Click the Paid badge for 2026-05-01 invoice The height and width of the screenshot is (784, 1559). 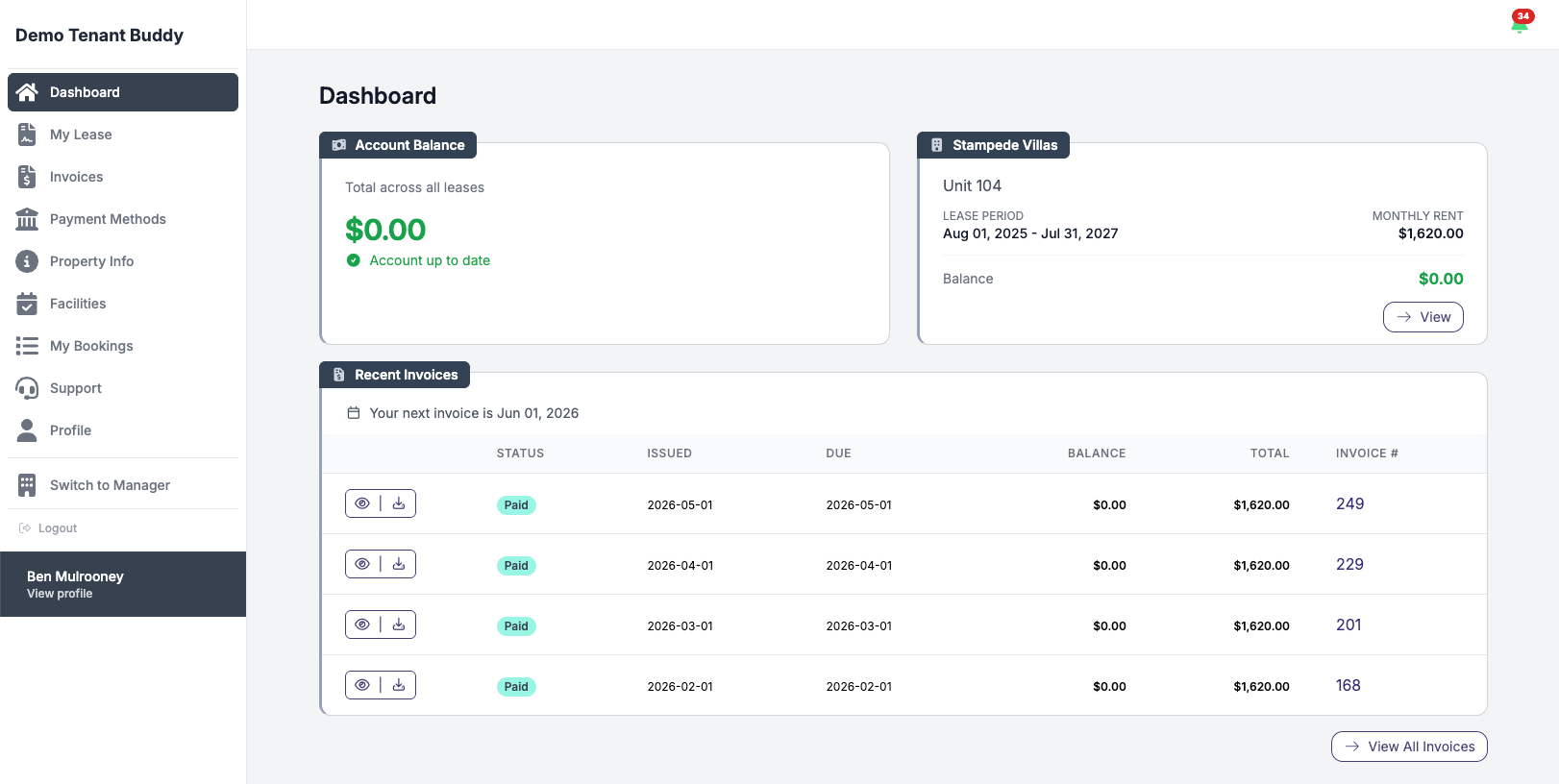pos(516,505)
